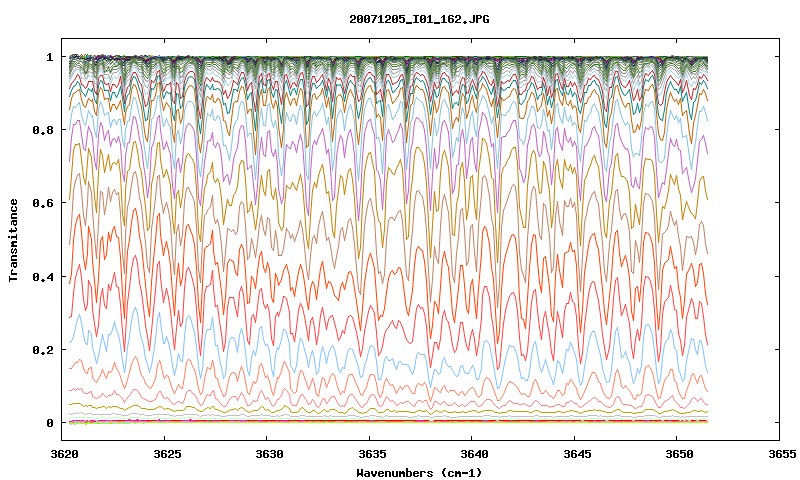Click the plot title 20071205_I01_162.JPG
Viewport: 800px width, 480px height.
click(x=419, y=19)
